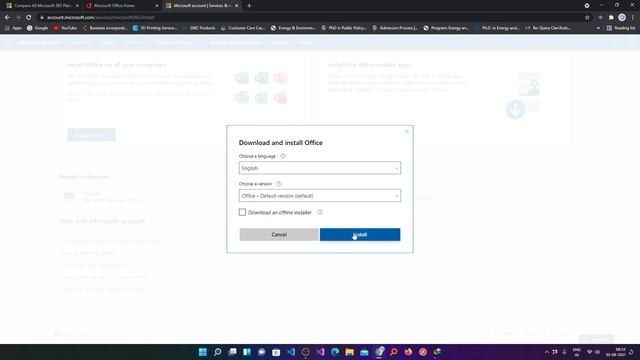Open the SMC Products bookmark
The height and width of the screenshot is (360, 640).
199,28
